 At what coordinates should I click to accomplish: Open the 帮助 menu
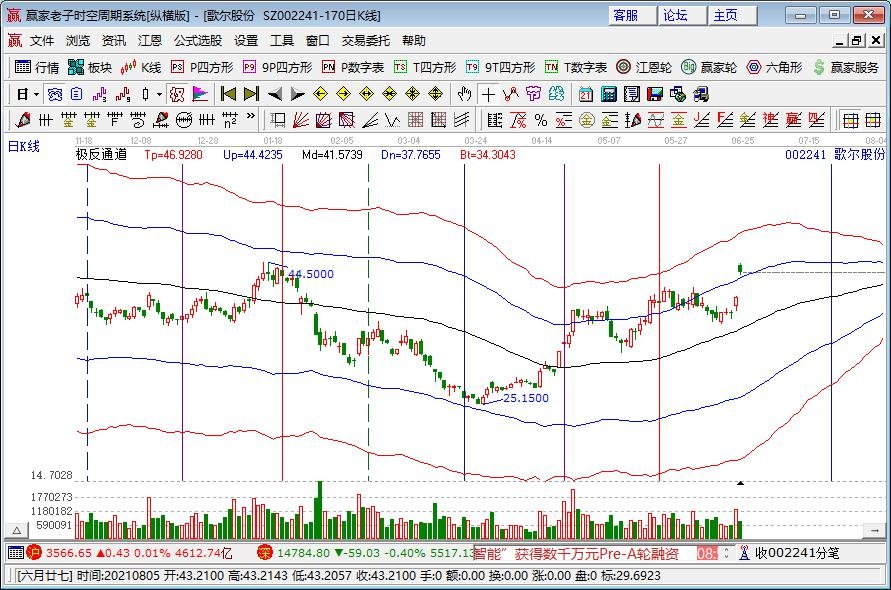click(x=414, y=41)
